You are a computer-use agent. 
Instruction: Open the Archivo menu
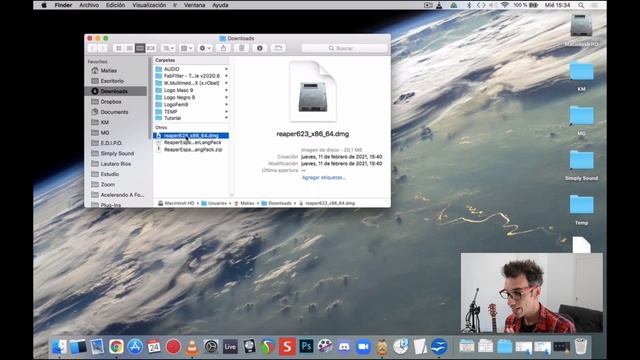(x=89, y=5)
